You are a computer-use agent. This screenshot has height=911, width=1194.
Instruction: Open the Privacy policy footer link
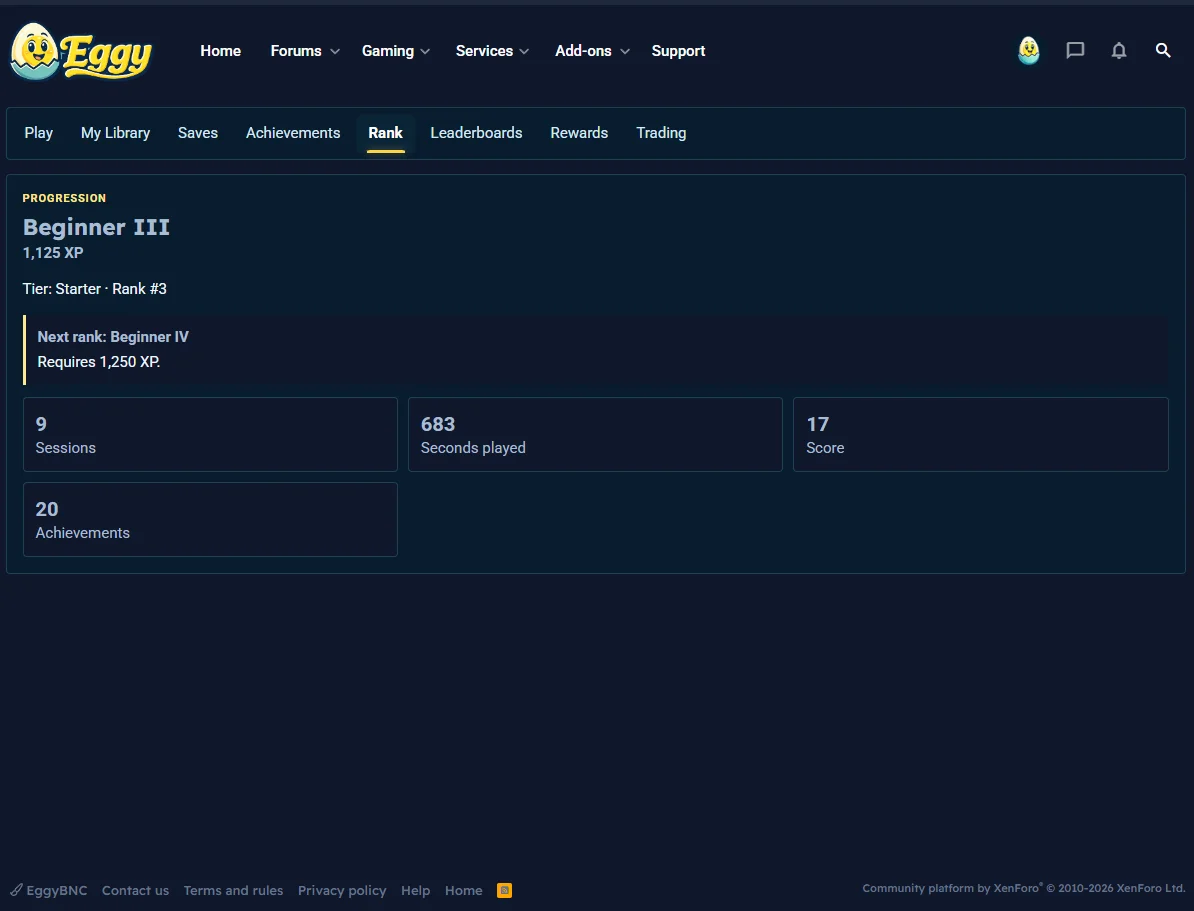[342, 890]
